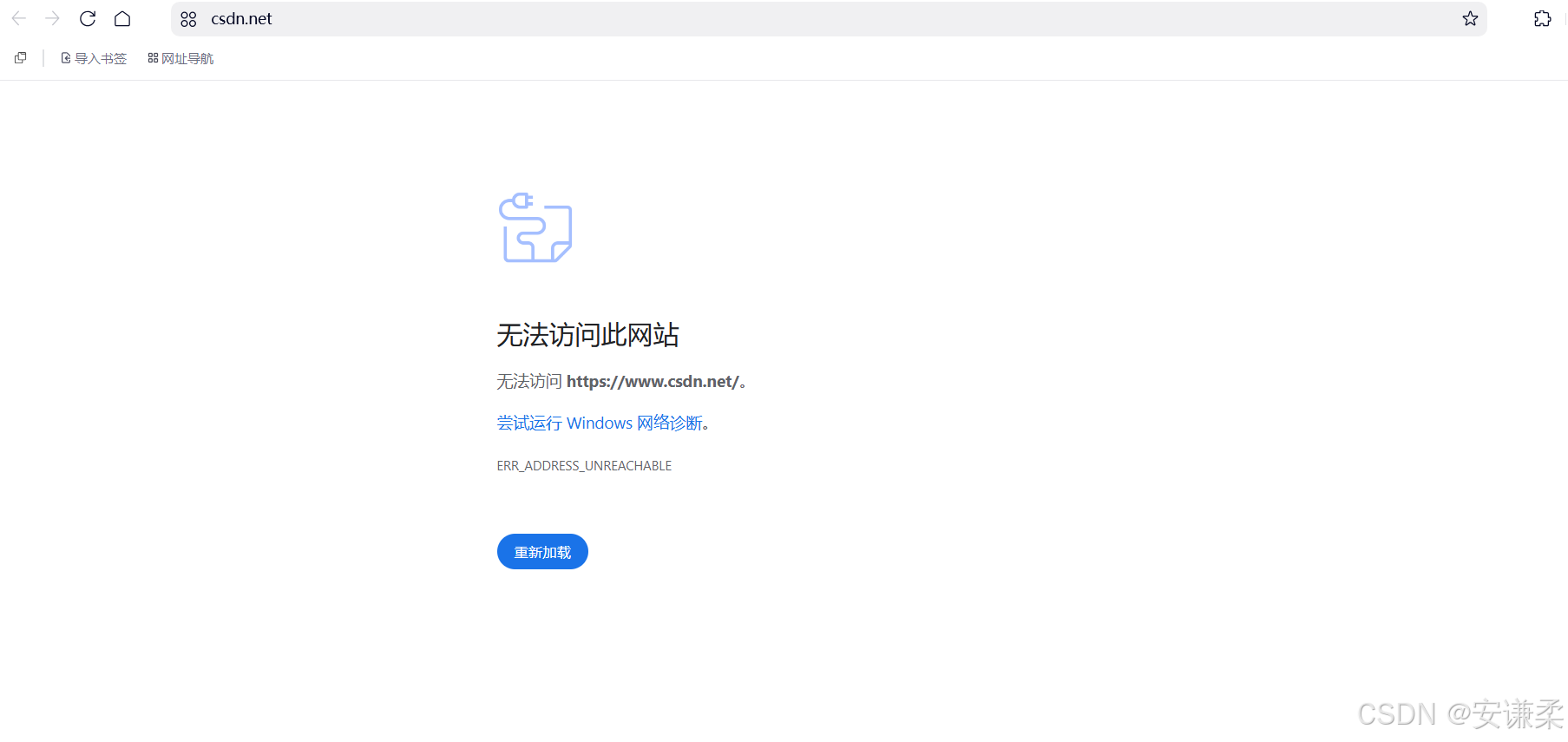Open the 网址导航 bookmark item
This screenshot has width=1568, height=742.
point(180,58)
